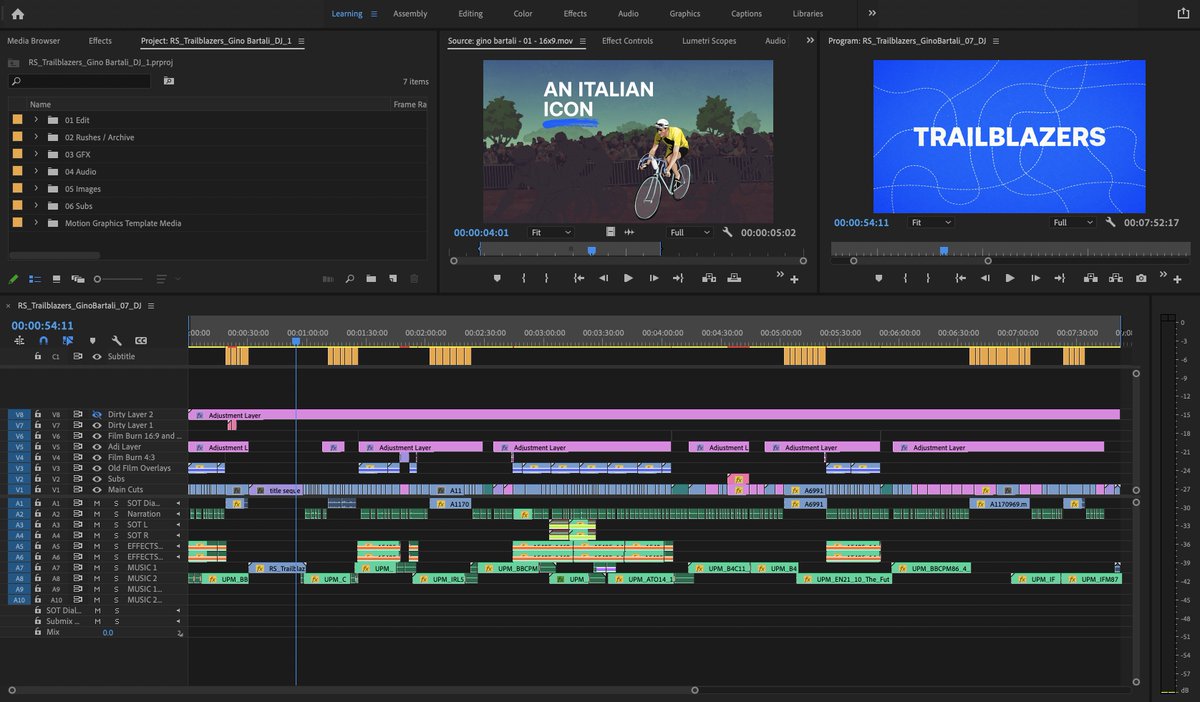The height and width of the screenshot is (702, 1200).
Task: Open Source monitor Full resolution dropdown
Action: pyautogui.click(x=689, y=232)
